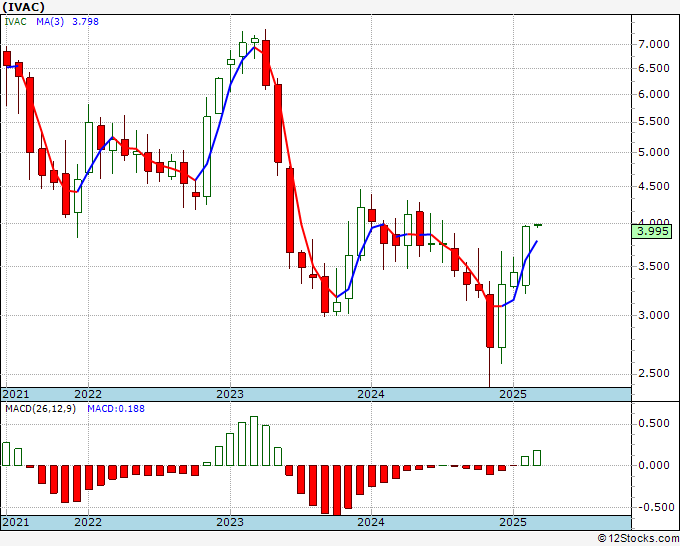Click 2023 on the price chart timeline
The height and width of the screenshot is (546, 680).
(230, 394)
